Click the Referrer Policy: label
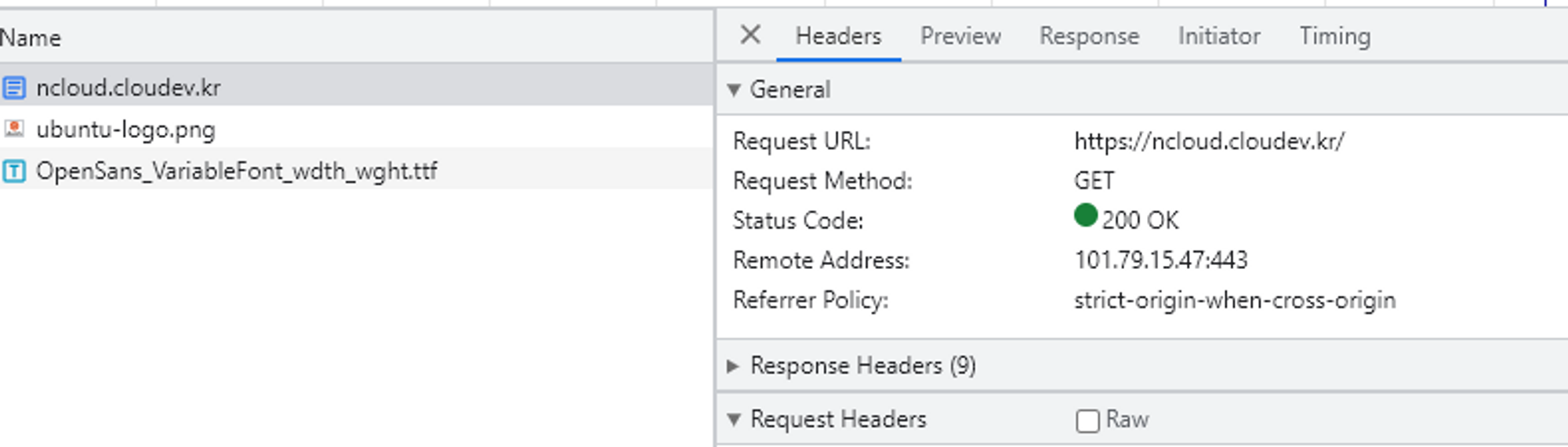 tap(811, 300)
